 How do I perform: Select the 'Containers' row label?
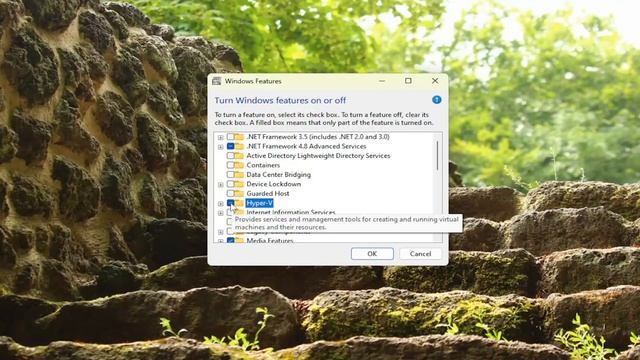click(263, 165)
